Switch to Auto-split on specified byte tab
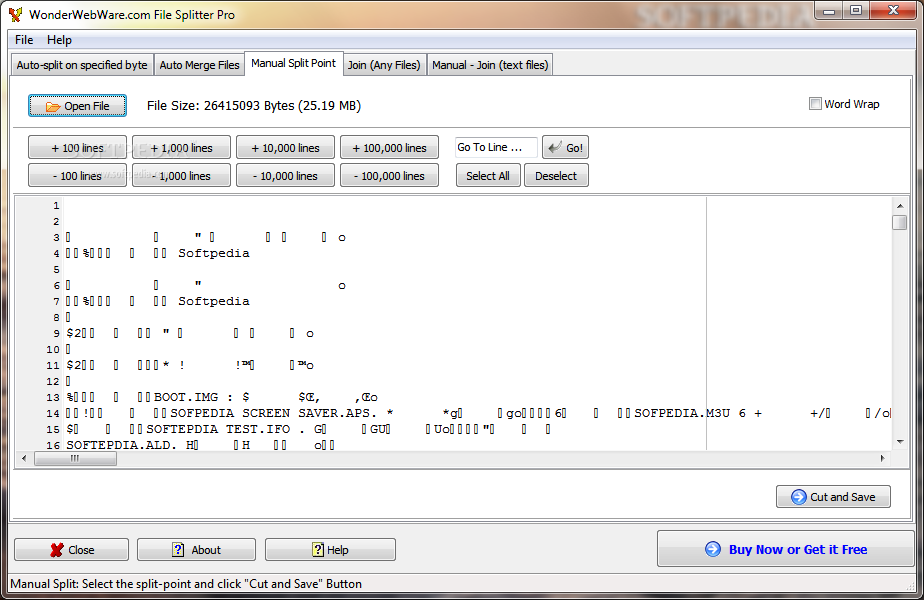This screenshot has width=924, height=600. click(82, 65)
